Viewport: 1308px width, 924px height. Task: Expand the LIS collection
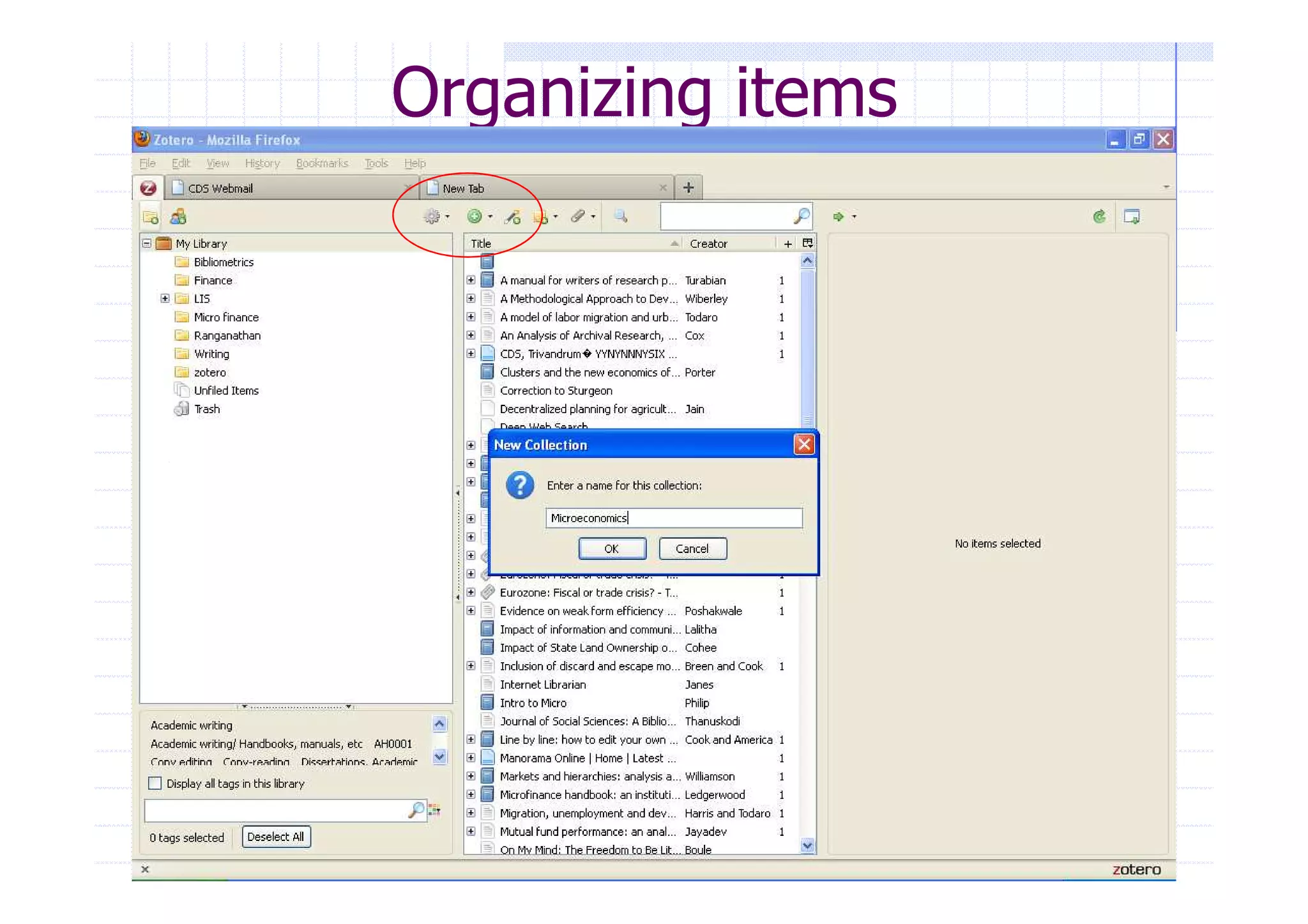[x=165, y=298]
